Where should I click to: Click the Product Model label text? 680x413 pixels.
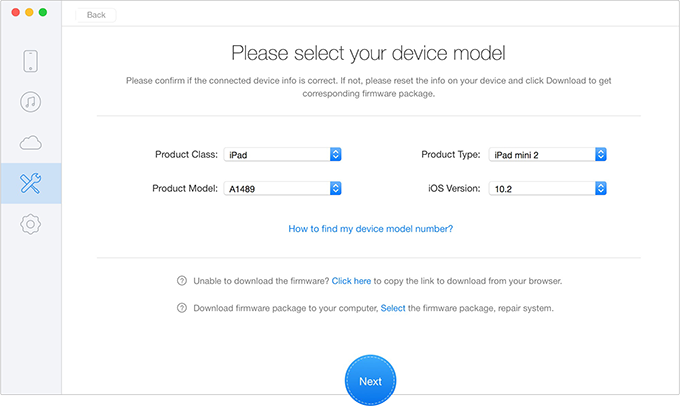(185, 188)
